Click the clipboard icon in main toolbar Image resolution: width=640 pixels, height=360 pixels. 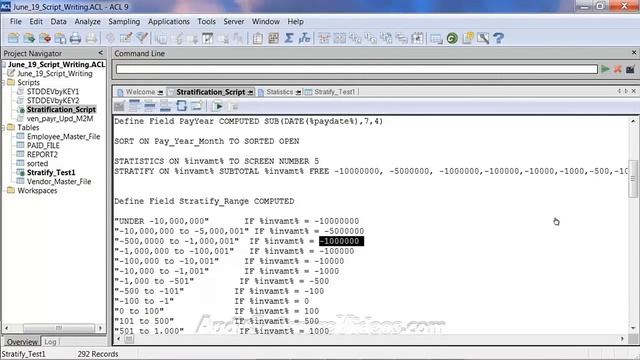(x=258, y=38)
